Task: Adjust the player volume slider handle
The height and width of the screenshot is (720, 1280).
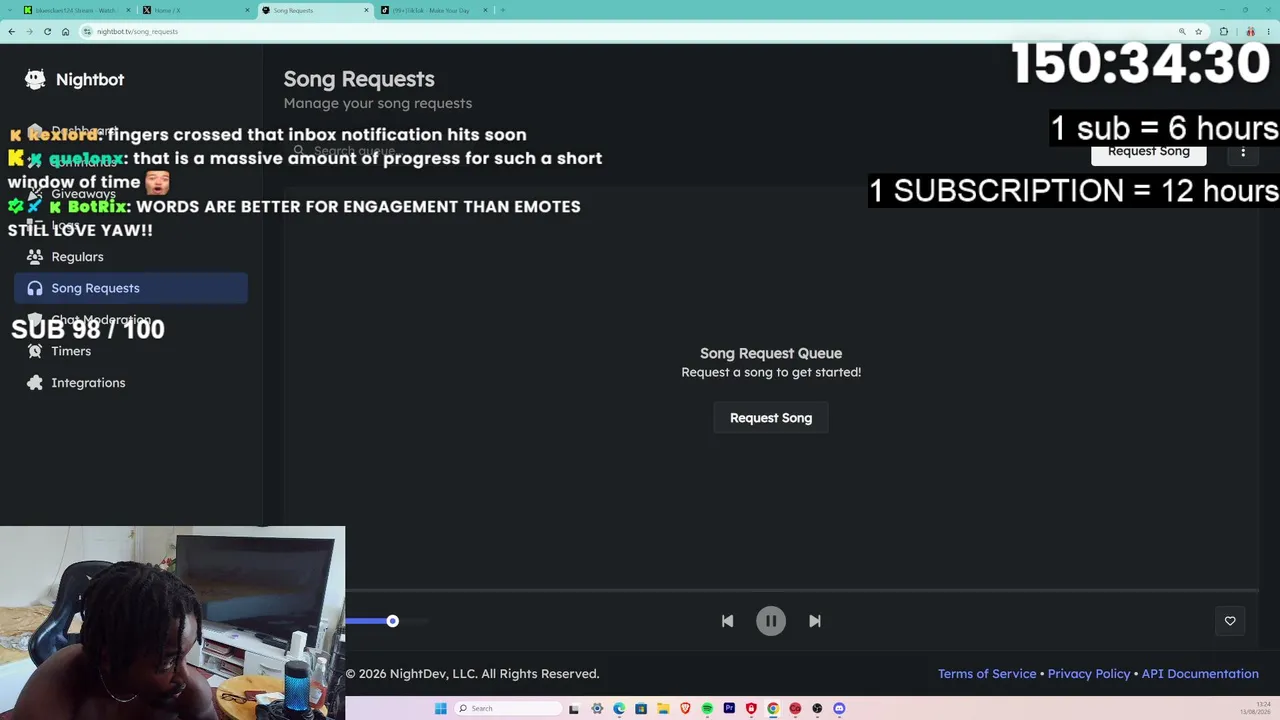Action: tap(393, 621)
